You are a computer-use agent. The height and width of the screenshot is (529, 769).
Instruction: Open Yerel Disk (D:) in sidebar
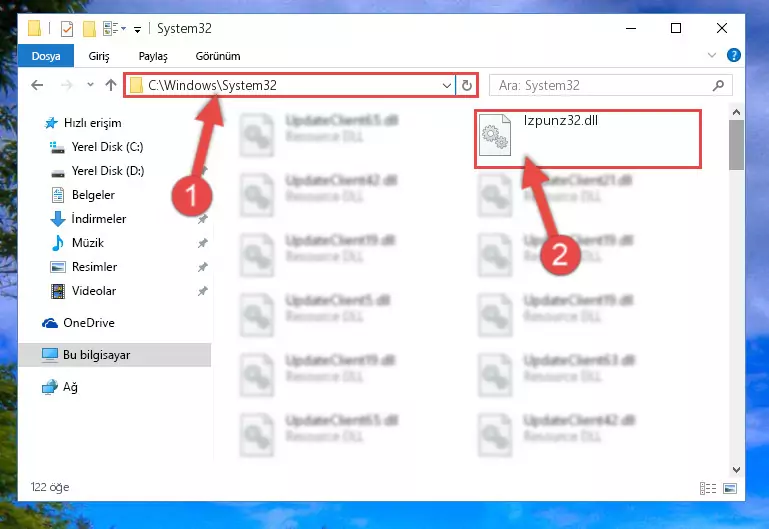pyautogui.click(x=107, y=171)
